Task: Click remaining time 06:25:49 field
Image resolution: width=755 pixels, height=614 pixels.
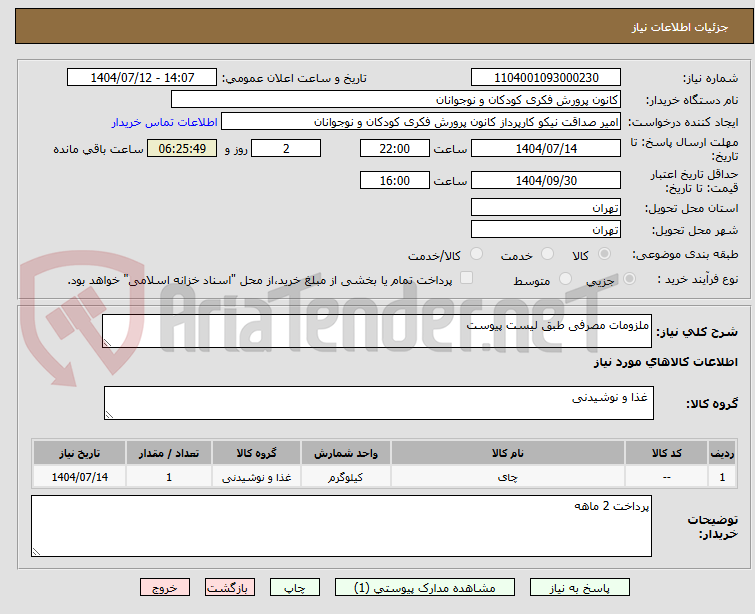Action: pyautogui.click(x=182, y=148)
